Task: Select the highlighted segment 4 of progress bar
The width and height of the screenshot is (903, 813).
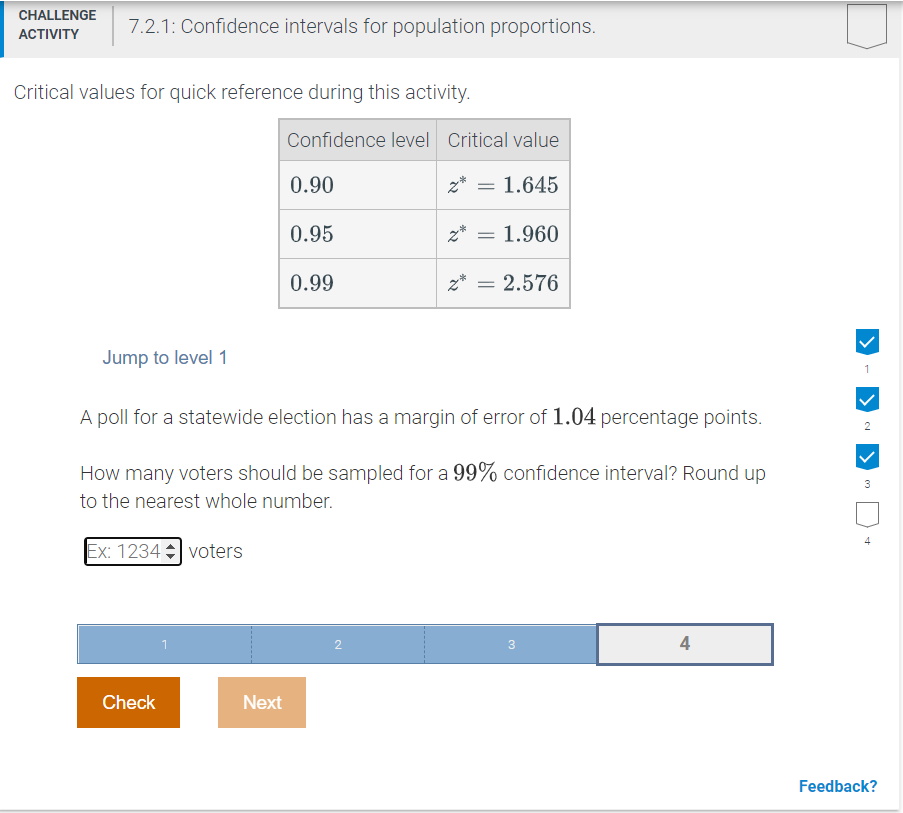Action: pyautogui.click(x=684, y=644)
